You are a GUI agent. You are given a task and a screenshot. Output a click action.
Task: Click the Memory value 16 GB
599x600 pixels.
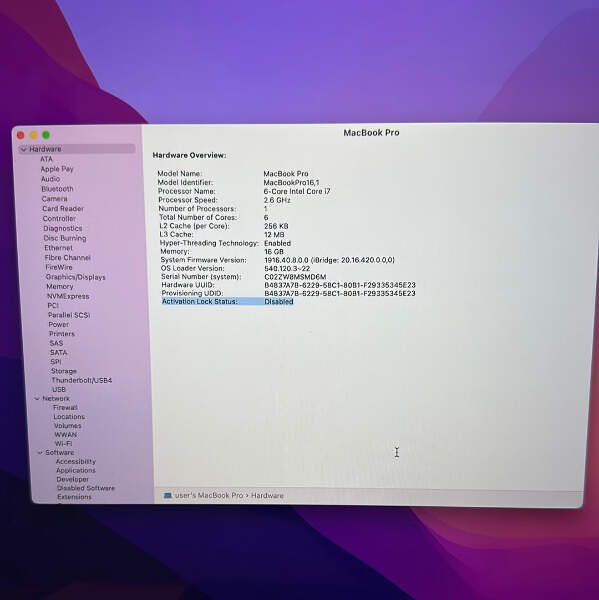pyautogui.click(x=274, y=252)
